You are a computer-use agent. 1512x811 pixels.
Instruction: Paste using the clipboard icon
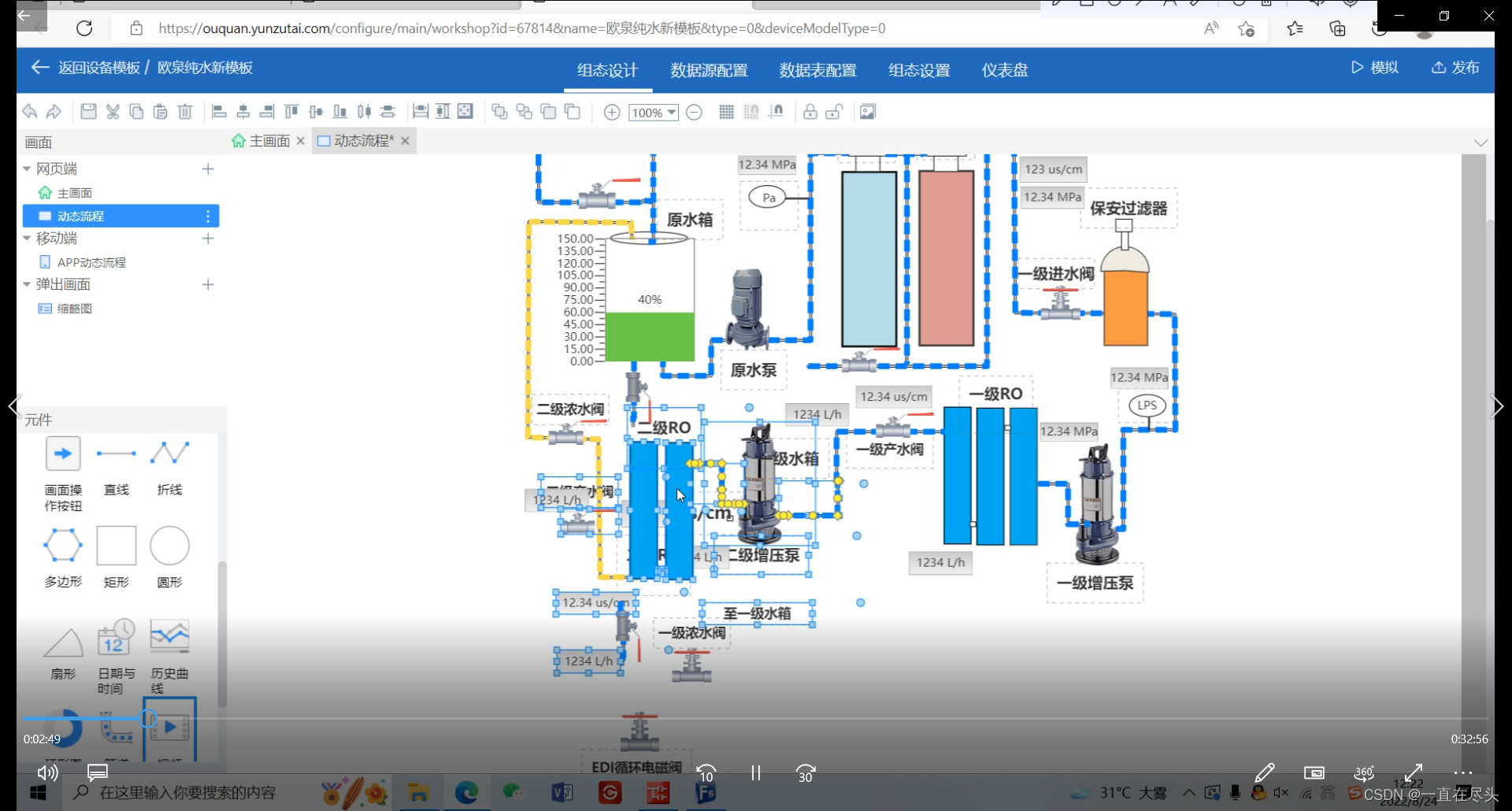[161, 112]
